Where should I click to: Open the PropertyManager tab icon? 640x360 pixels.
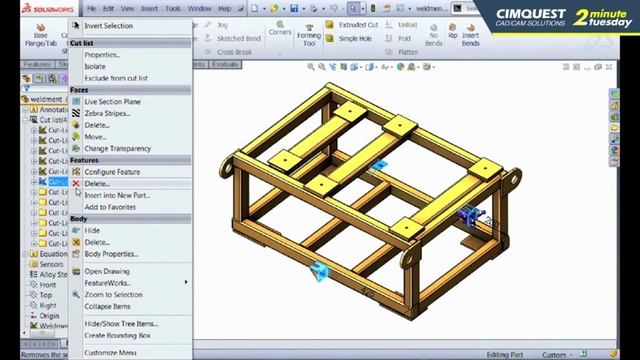(39, 78)
